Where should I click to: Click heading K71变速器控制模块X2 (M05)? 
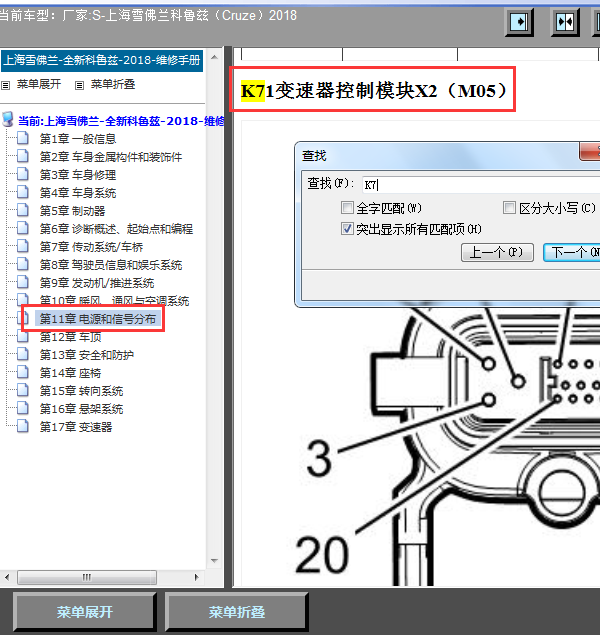pos(373,90)
